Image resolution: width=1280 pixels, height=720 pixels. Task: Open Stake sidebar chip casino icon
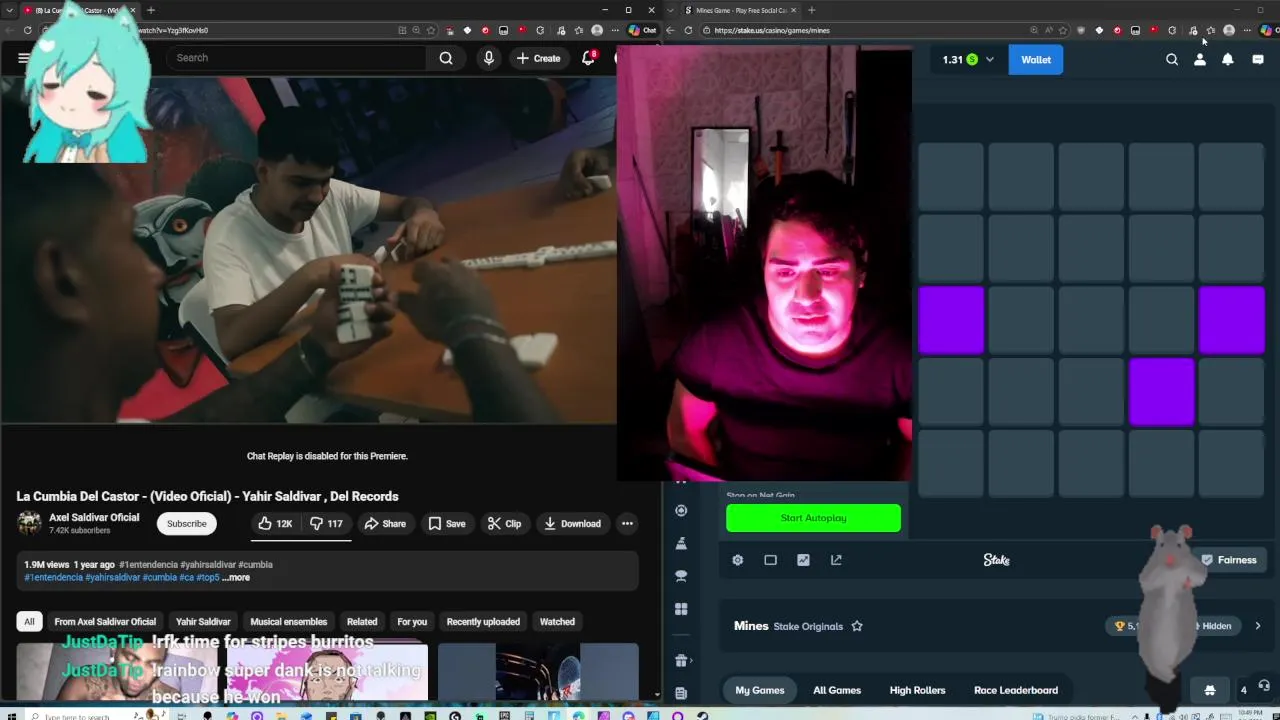(681, 510)
